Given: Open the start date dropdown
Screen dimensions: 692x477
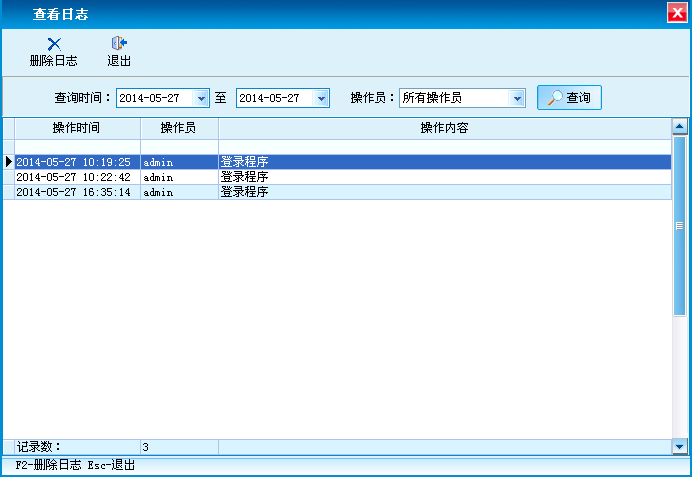Looking at the screenshot, I should click(x=201, y=98).
